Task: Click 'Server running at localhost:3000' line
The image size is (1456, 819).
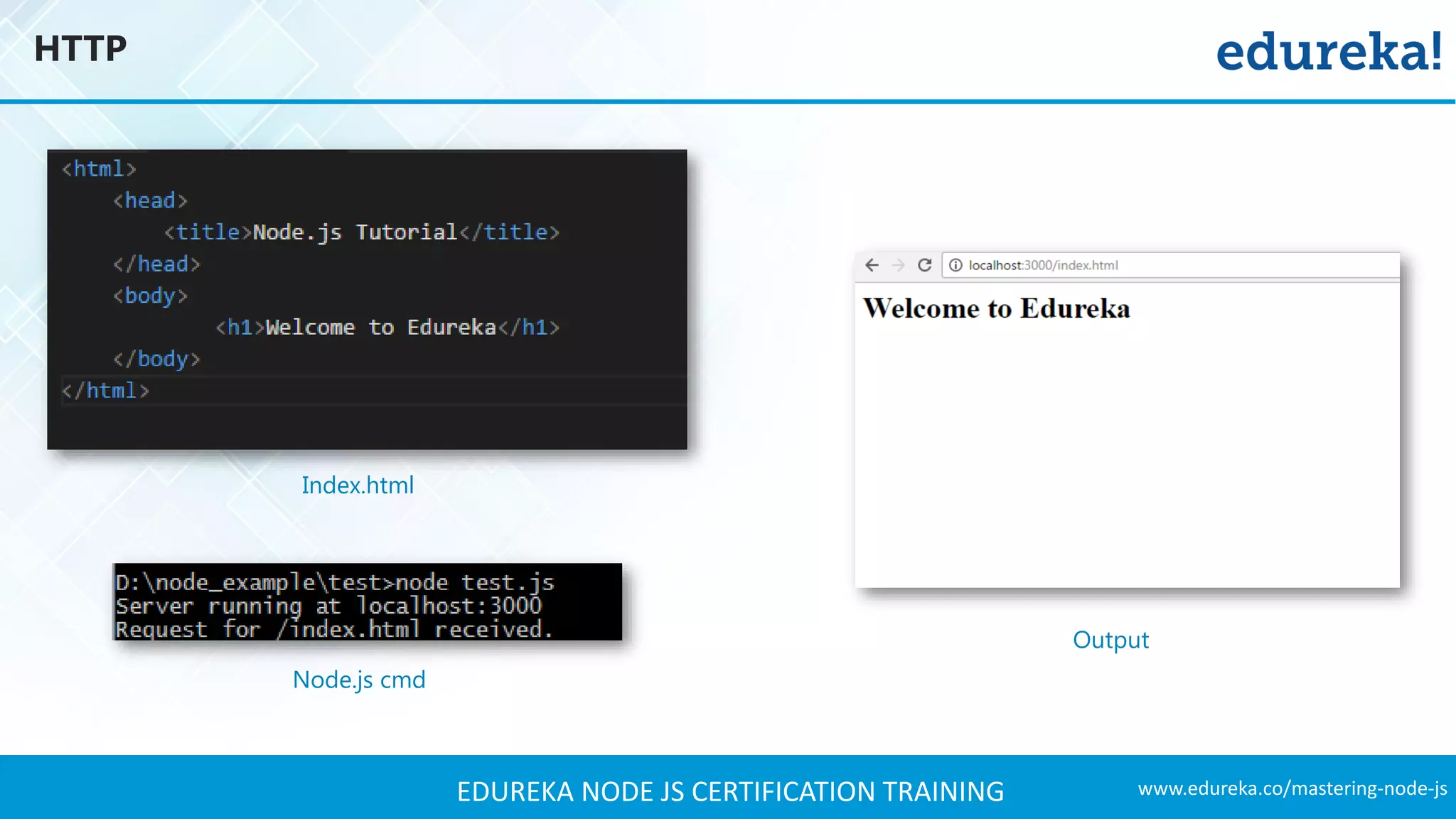Action: (x=328, y=606)
